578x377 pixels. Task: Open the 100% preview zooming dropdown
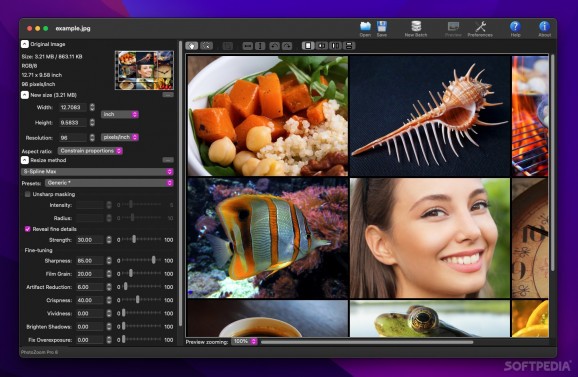pos(244,342)
